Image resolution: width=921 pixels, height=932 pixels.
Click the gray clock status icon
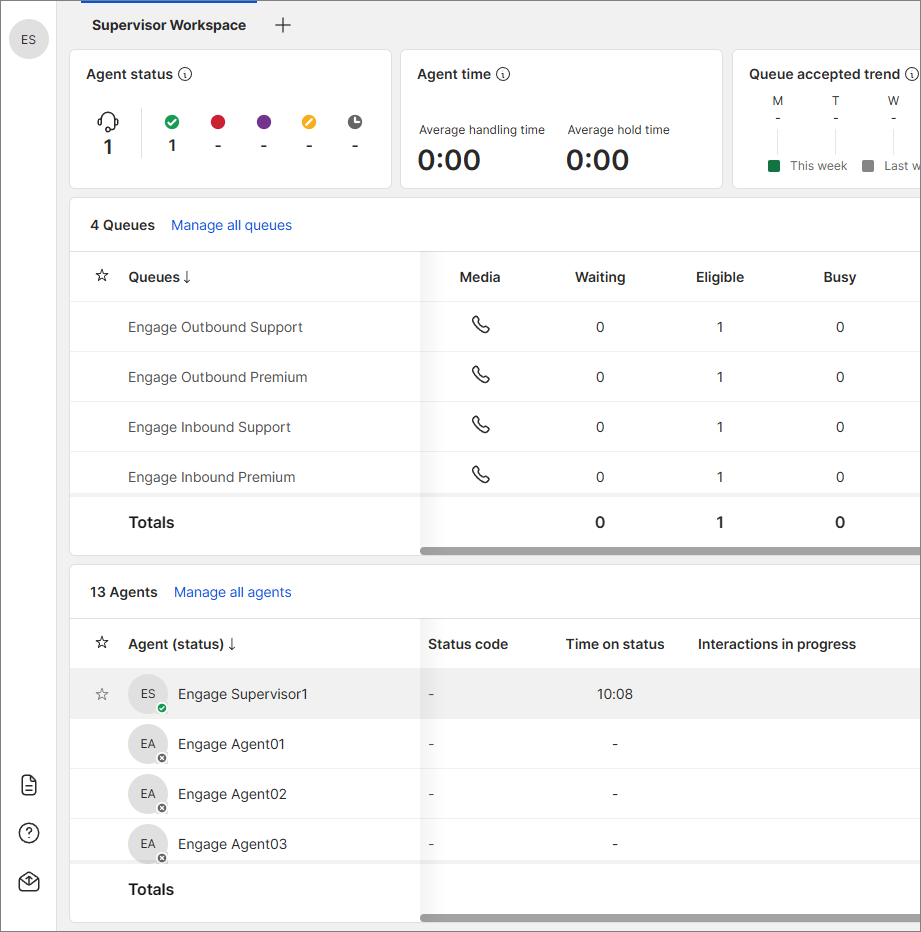pos(355,122)
